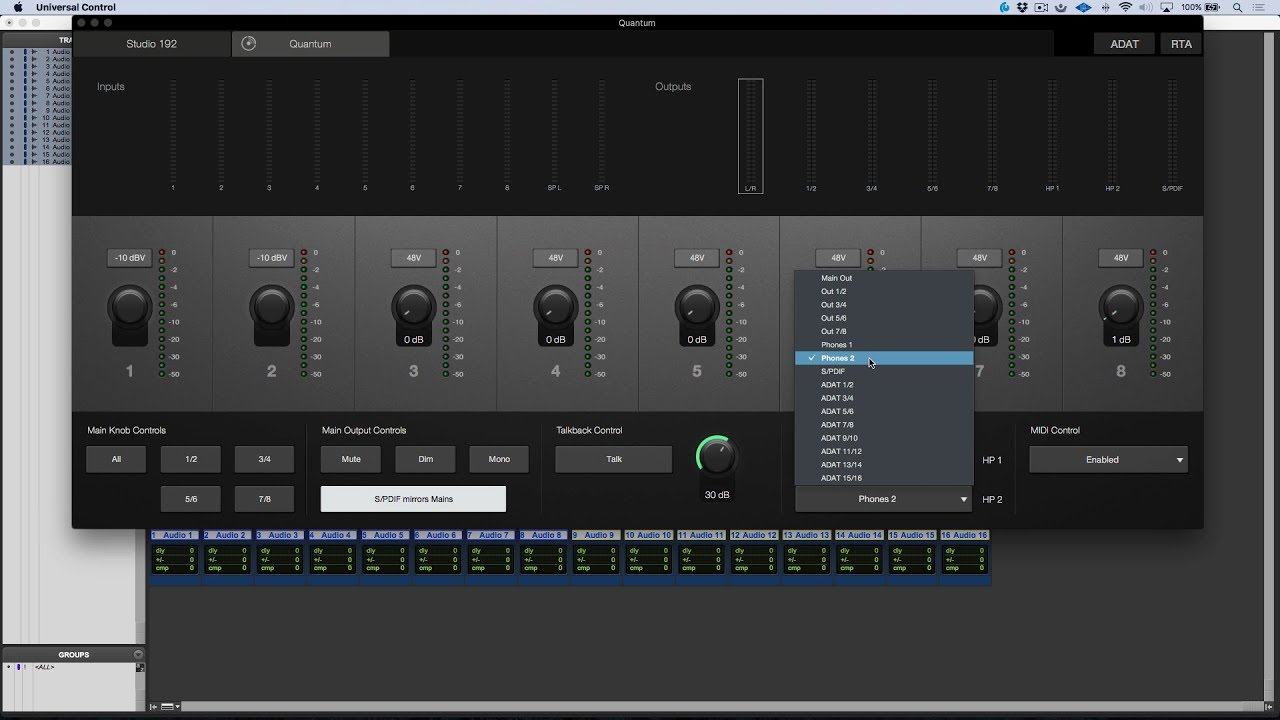Viewport: 1280px width, 720px height.
Task: Enable 48V phantom power on channel 8
Action: (1121, 258)
